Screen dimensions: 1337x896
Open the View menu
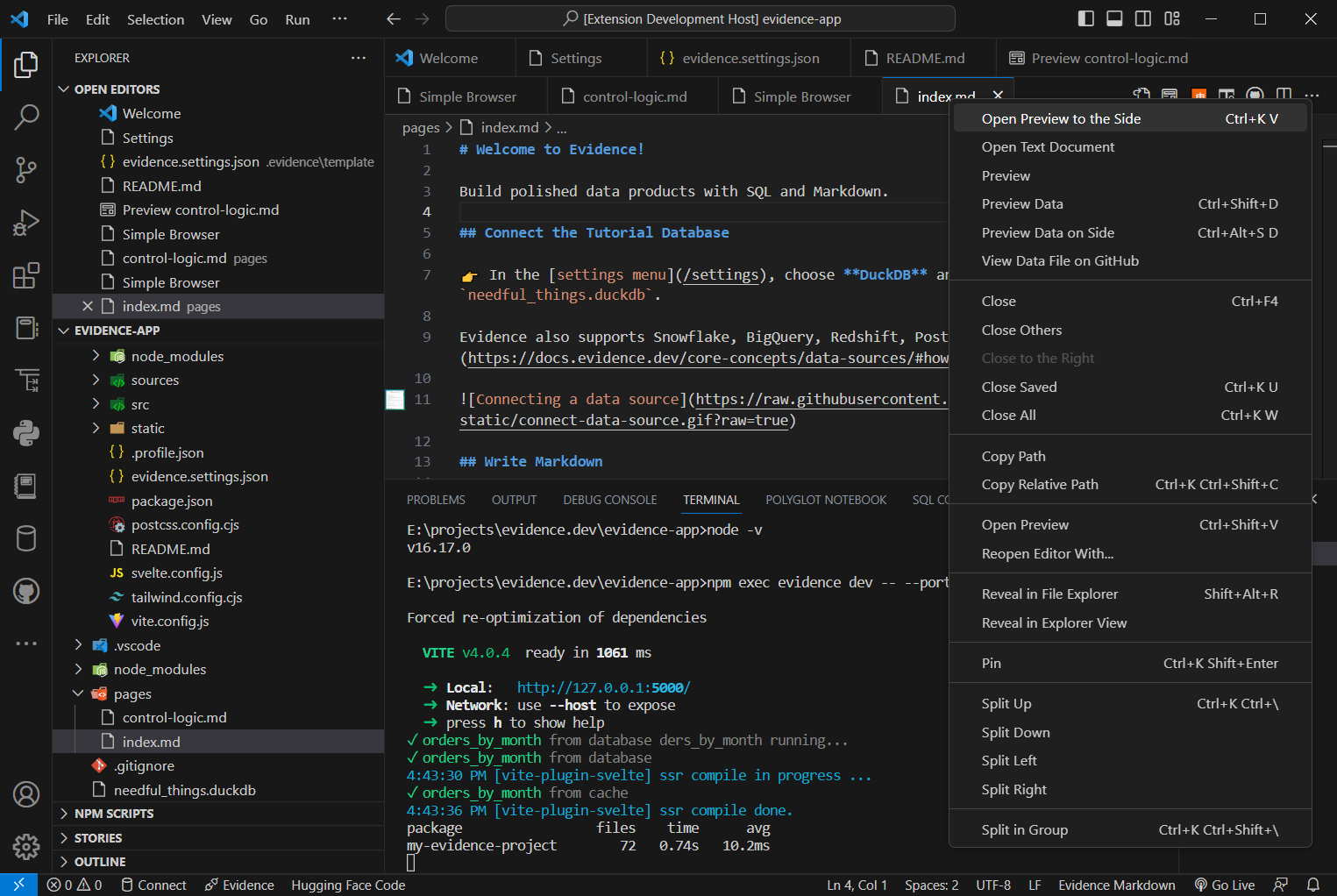(x=217, y=18)
